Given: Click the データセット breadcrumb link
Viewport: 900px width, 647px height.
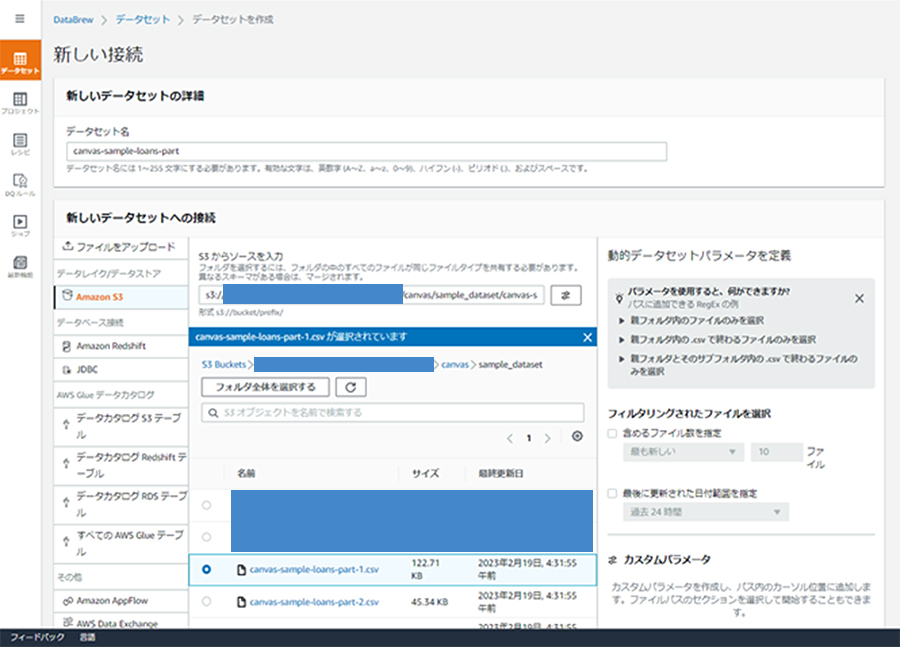Looking at the screenshot, I should click(x=143, y=20).
